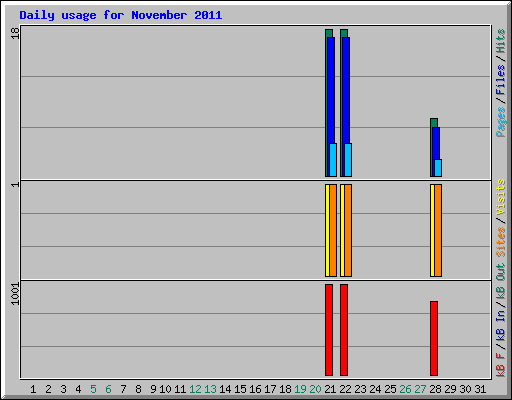Click the 'Hits' legend label
Screen dimensions: 512x400
pyautogui.click(x=500, y=41)
